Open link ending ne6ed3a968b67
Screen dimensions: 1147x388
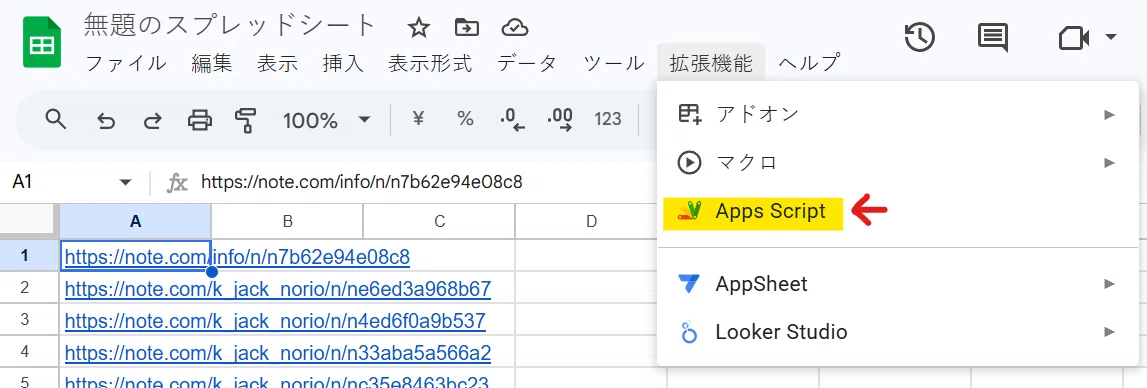point(278,289)
